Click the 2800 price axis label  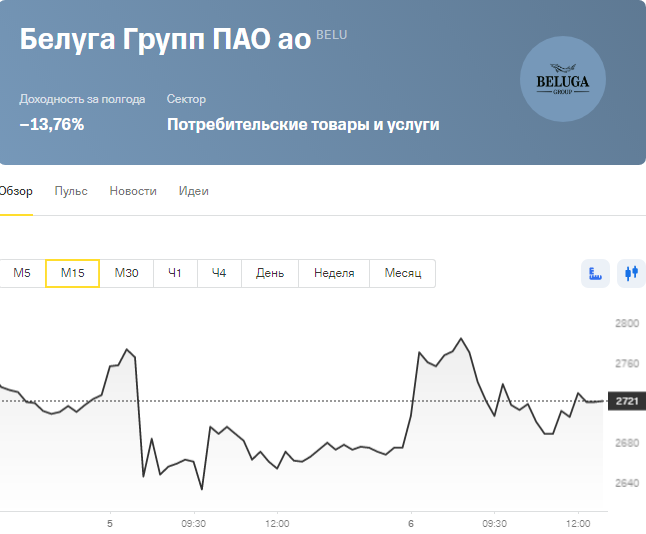tap(627, 323)
